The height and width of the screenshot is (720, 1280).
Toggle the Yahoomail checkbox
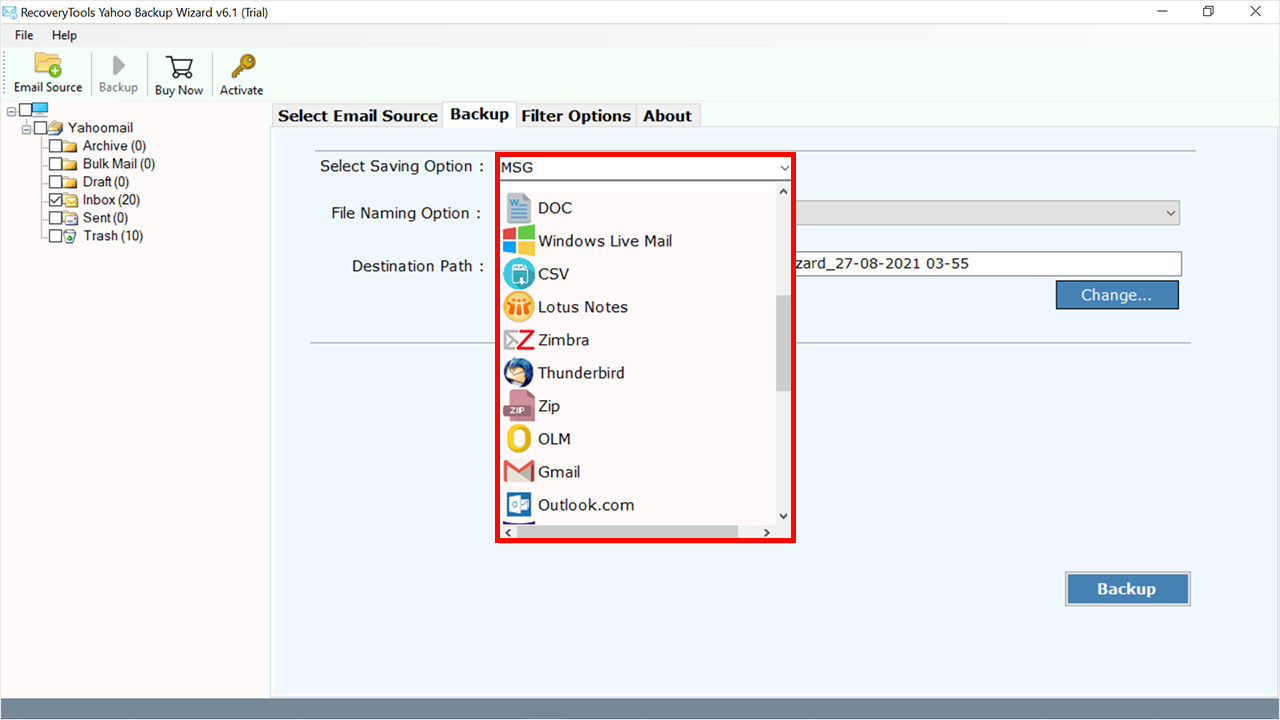(x=40, y=128)
